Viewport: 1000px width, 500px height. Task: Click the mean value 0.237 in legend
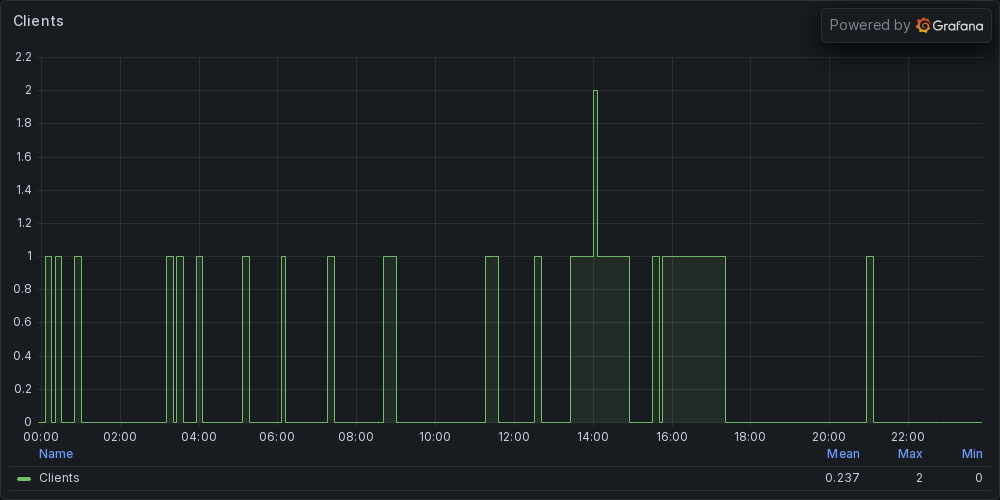(842, 478)
